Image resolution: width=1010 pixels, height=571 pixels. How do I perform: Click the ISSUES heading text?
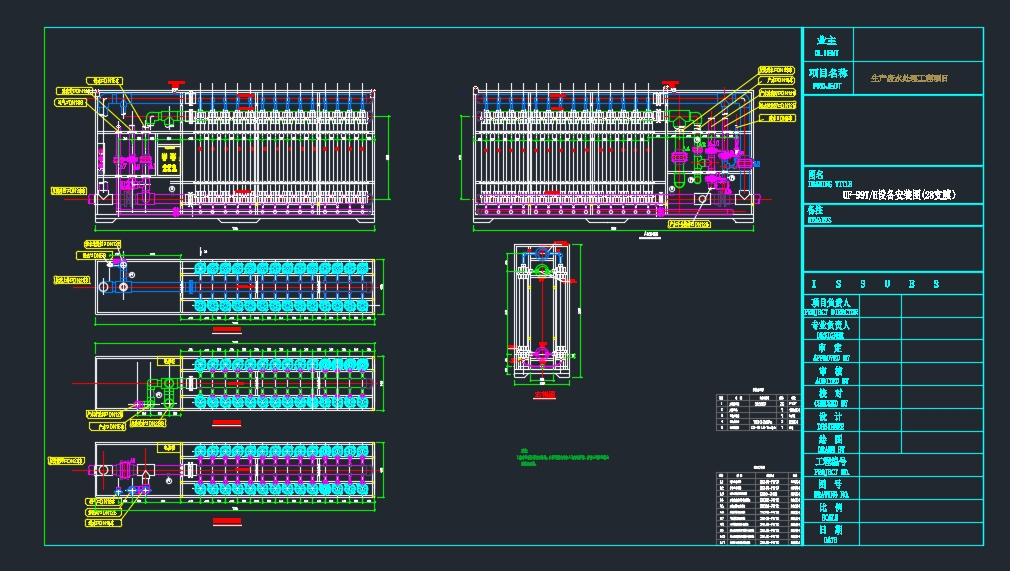[x=875, y=284]
